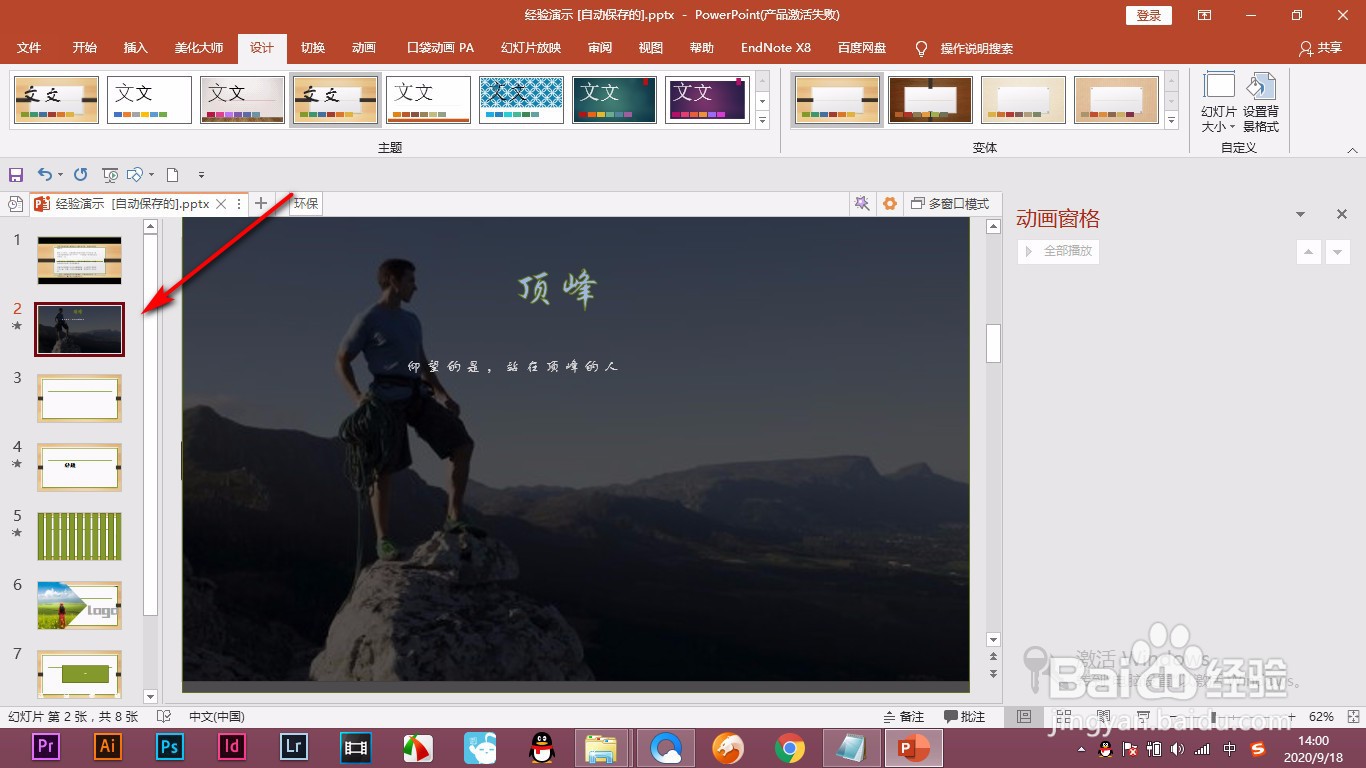This screenshot has height=768, width=1366.
Task: Toggle the 备注 notes pane
Action: 904,717
